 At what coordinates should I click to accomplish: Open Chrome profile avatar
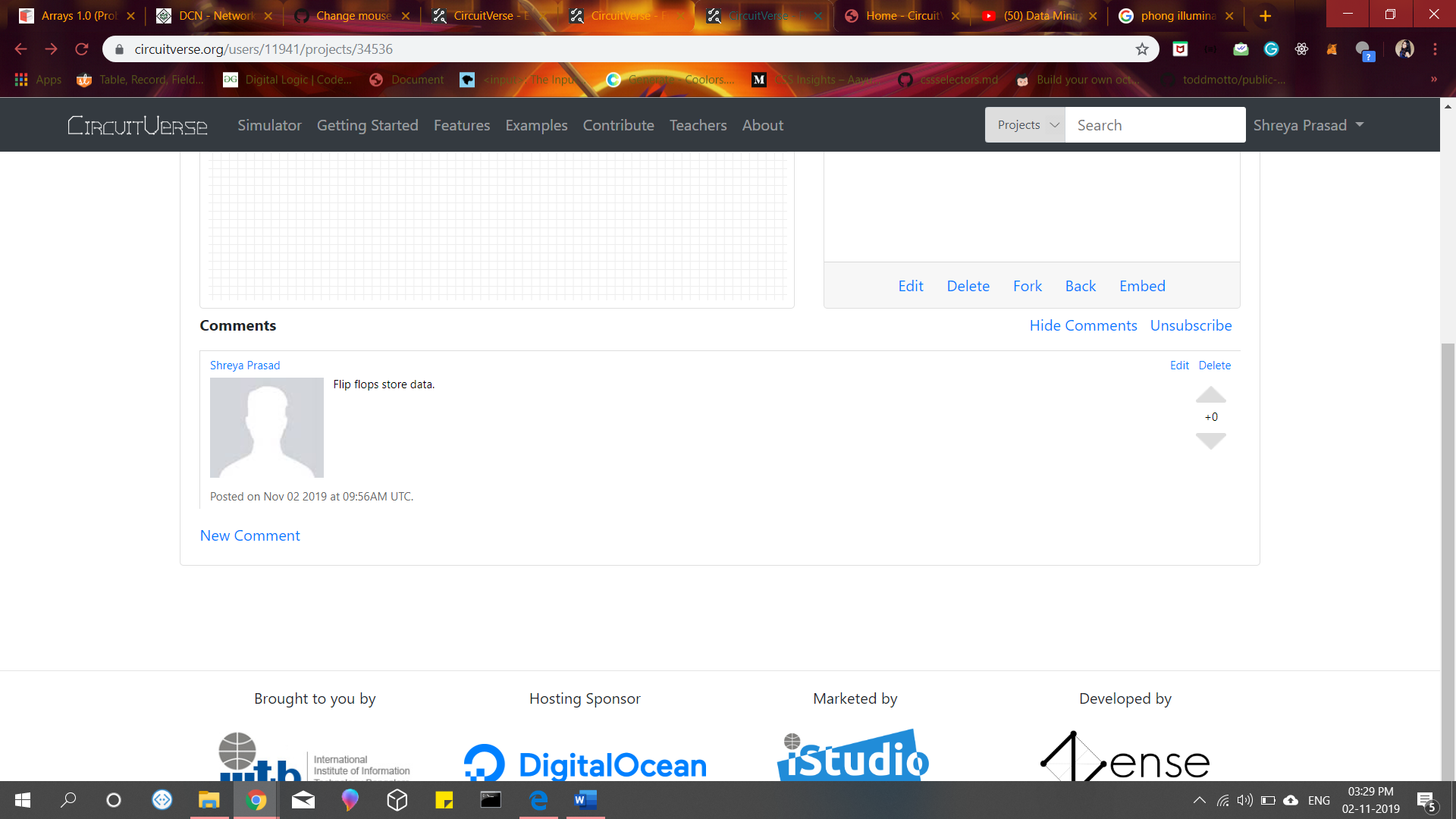point(1404,49)
